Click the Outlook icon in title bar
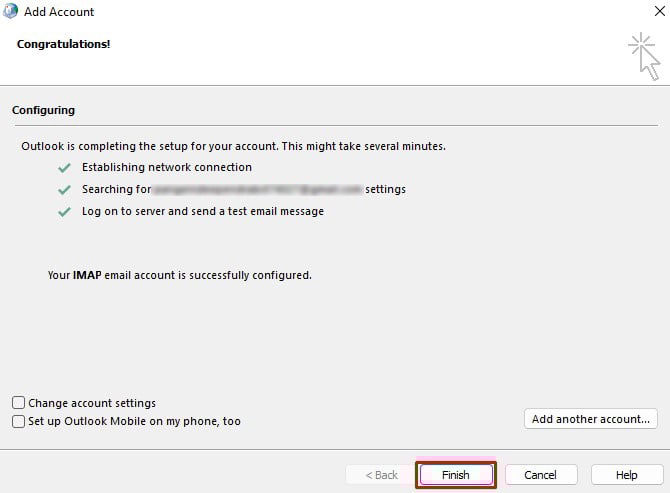This screenshot has width=670, height=493. 10,11
